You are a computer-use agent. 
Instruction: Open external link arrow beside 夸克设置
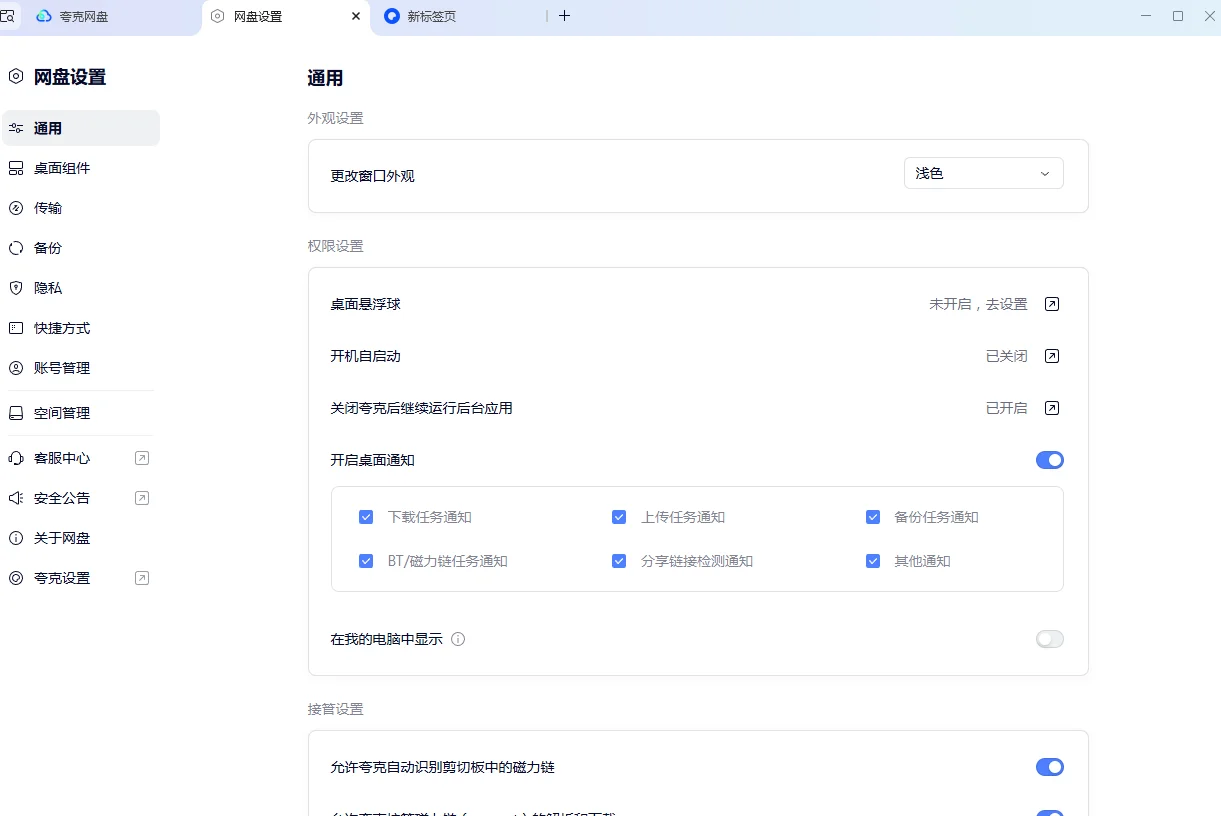coord(142,578)
